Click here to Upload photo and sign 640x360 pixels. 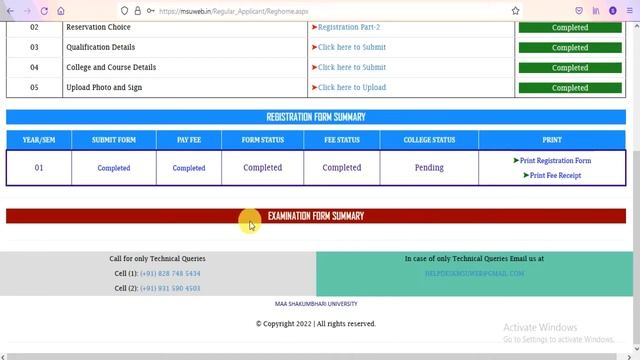point(351,87)
